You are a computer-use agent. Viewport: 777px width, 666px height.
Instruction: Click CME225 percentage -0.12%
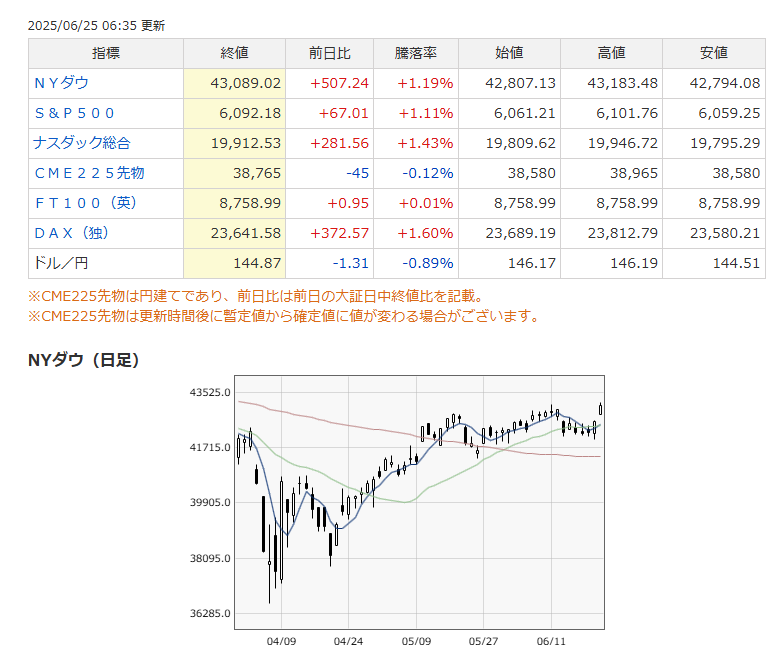click(x=428, y=173)
